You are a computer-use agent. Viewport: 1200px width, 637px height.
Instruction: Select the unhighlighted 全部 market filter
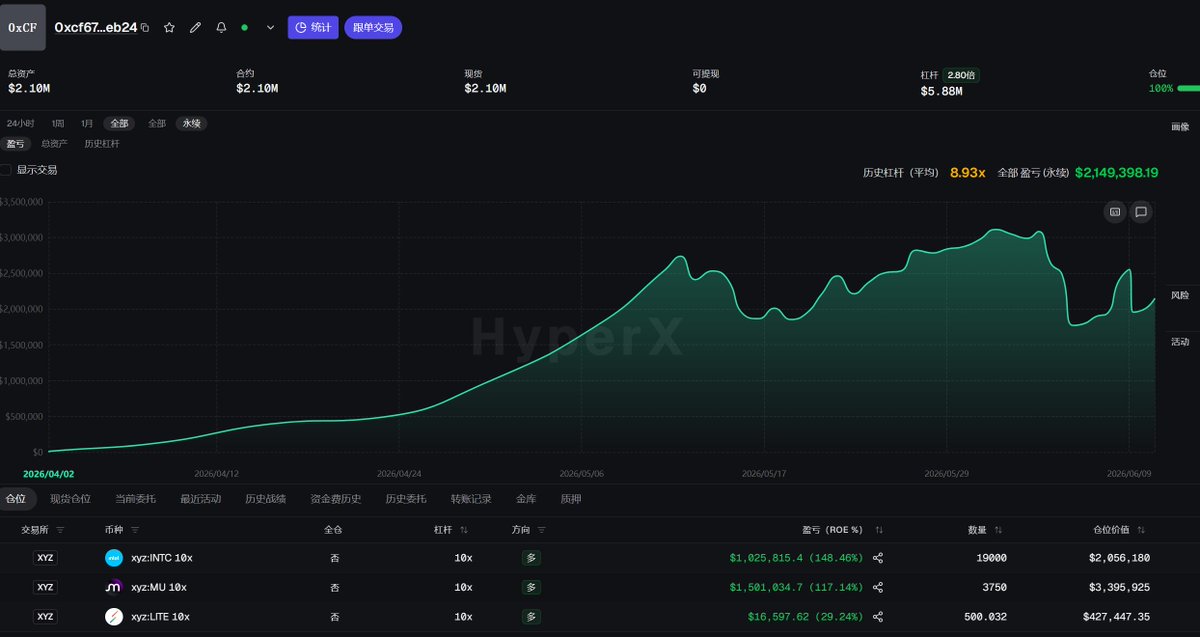[157, 123]
